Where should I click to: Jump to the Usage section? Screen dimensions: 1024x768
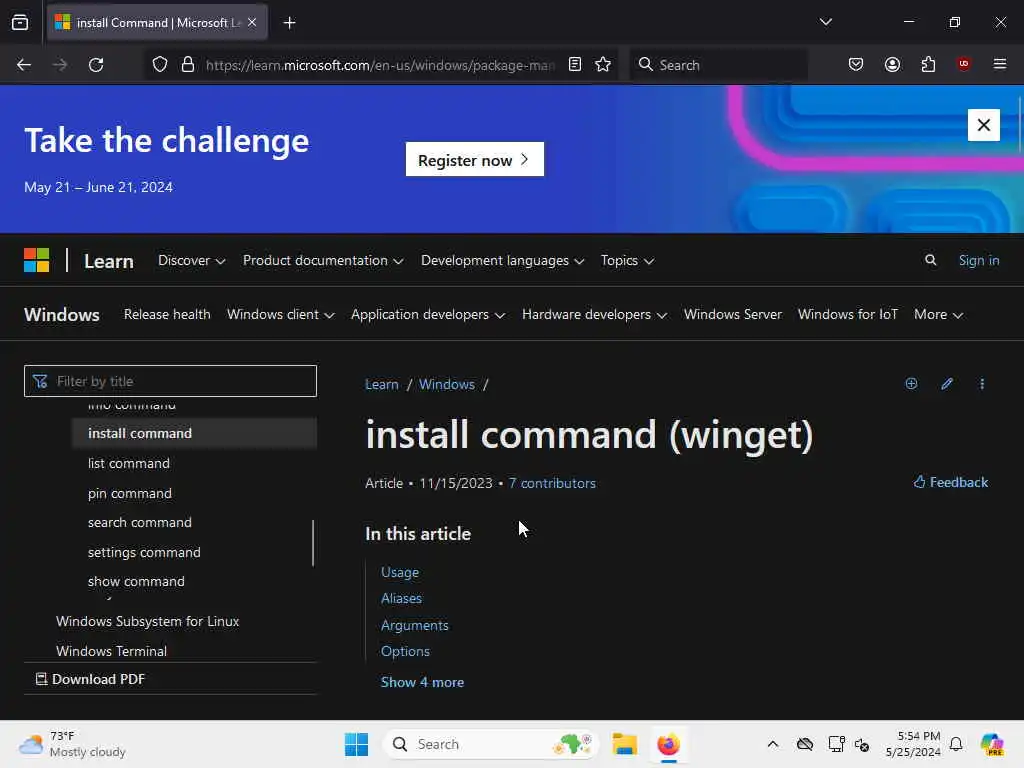(400, 572)
